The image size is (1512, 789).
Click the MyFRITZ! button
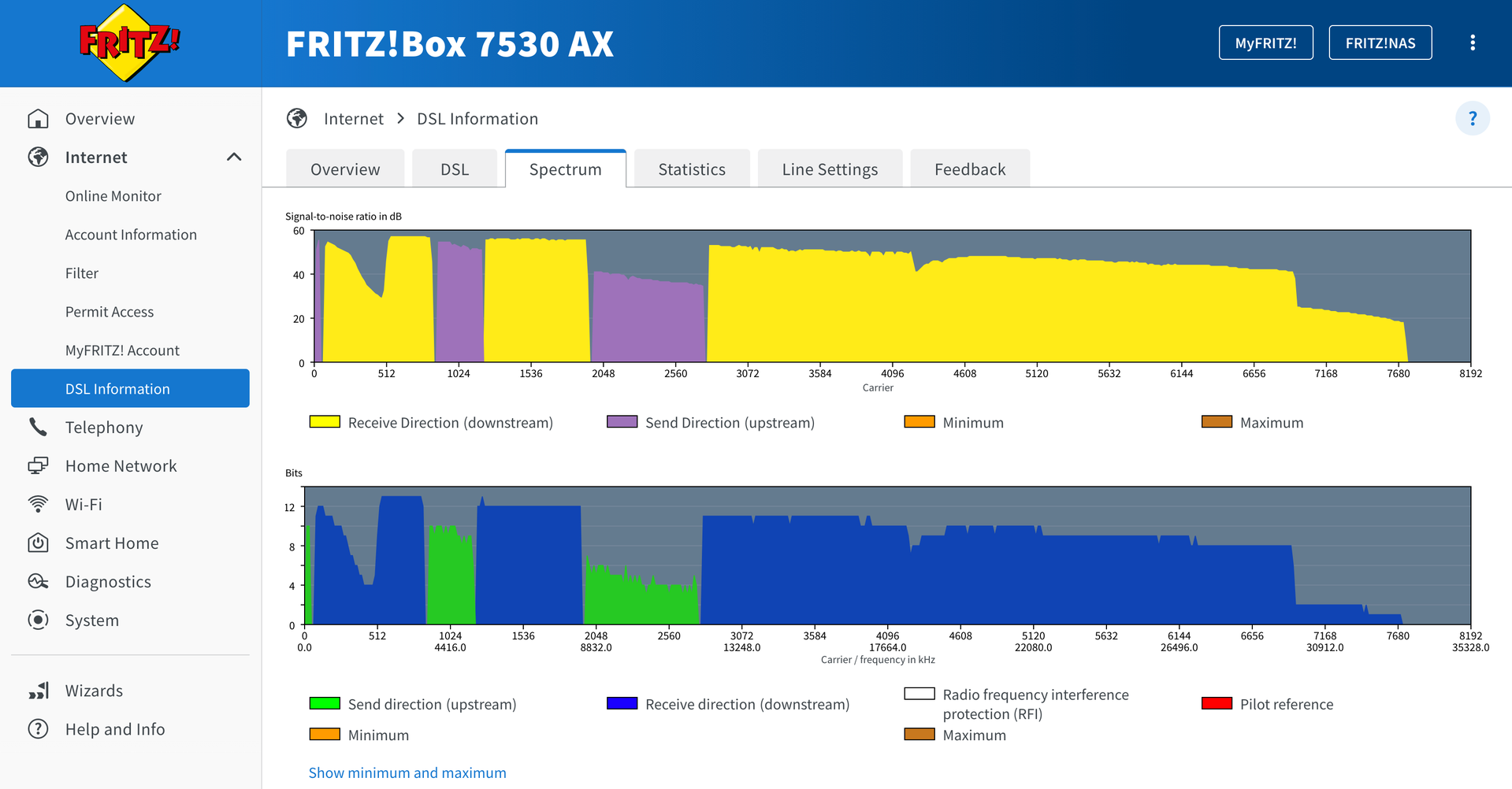coord(1265,43)
